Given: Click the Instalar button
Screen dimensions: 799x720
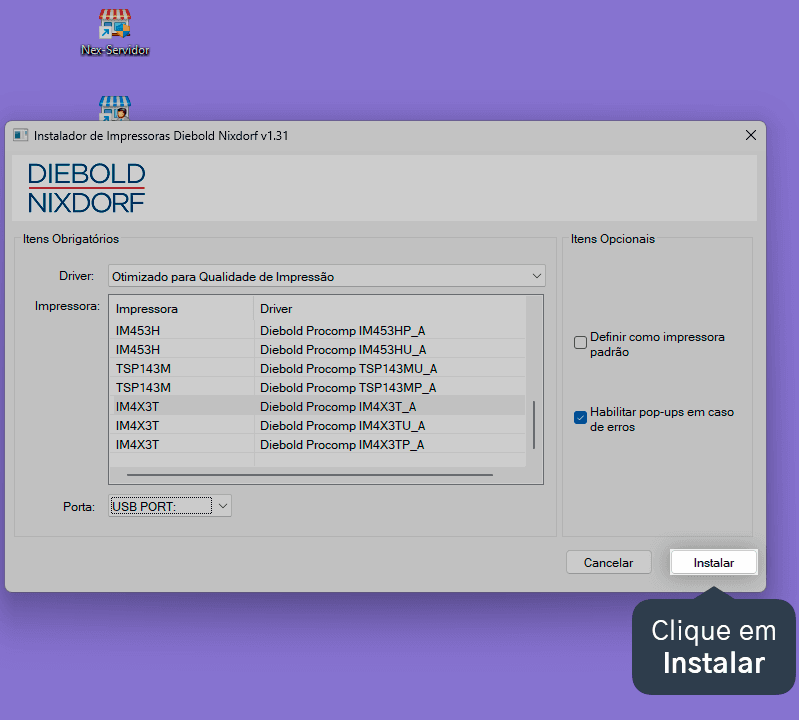Looking at the screenshot, I should [x=713, y=563].
